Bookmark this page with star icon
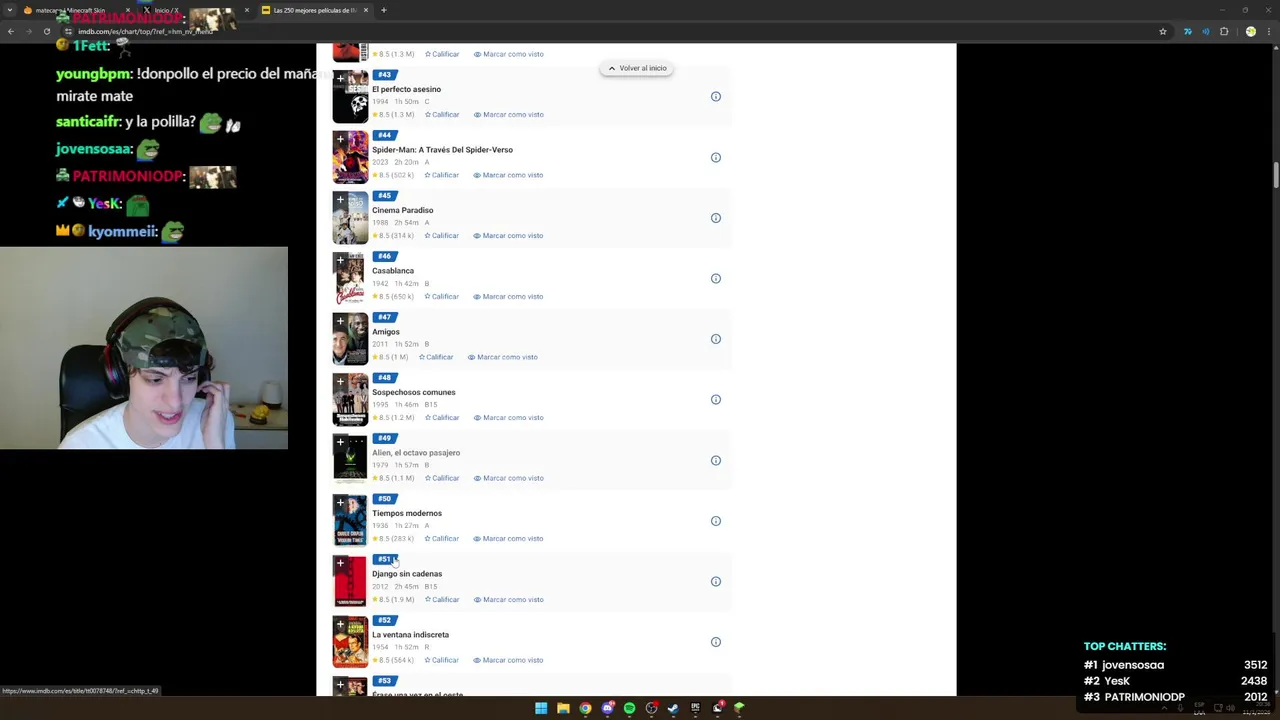1280x720 pixels. (1162, 31)
